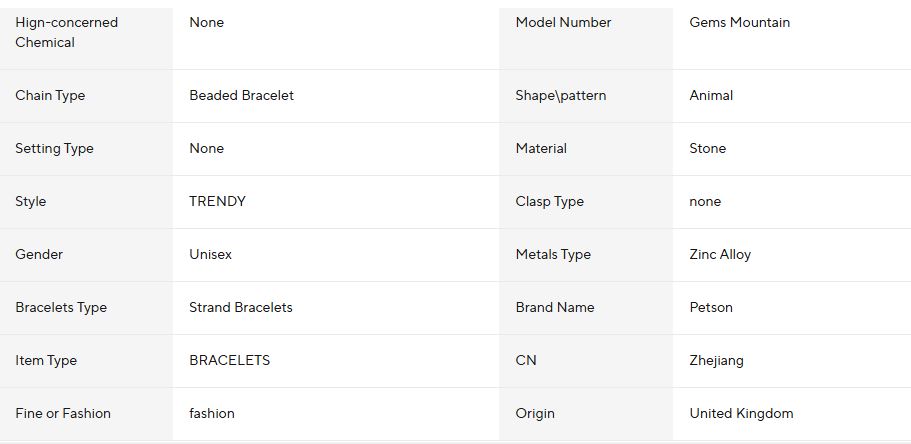
Task: Select the Unisex gender value
Action: 210,255
